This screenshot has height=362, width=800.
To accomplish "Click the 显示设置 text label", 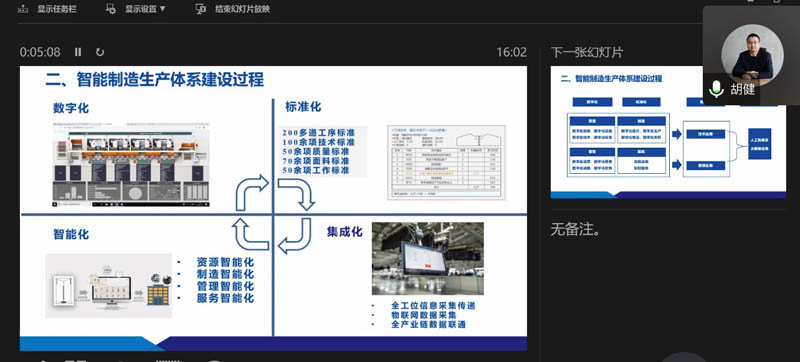I will 141,9.
